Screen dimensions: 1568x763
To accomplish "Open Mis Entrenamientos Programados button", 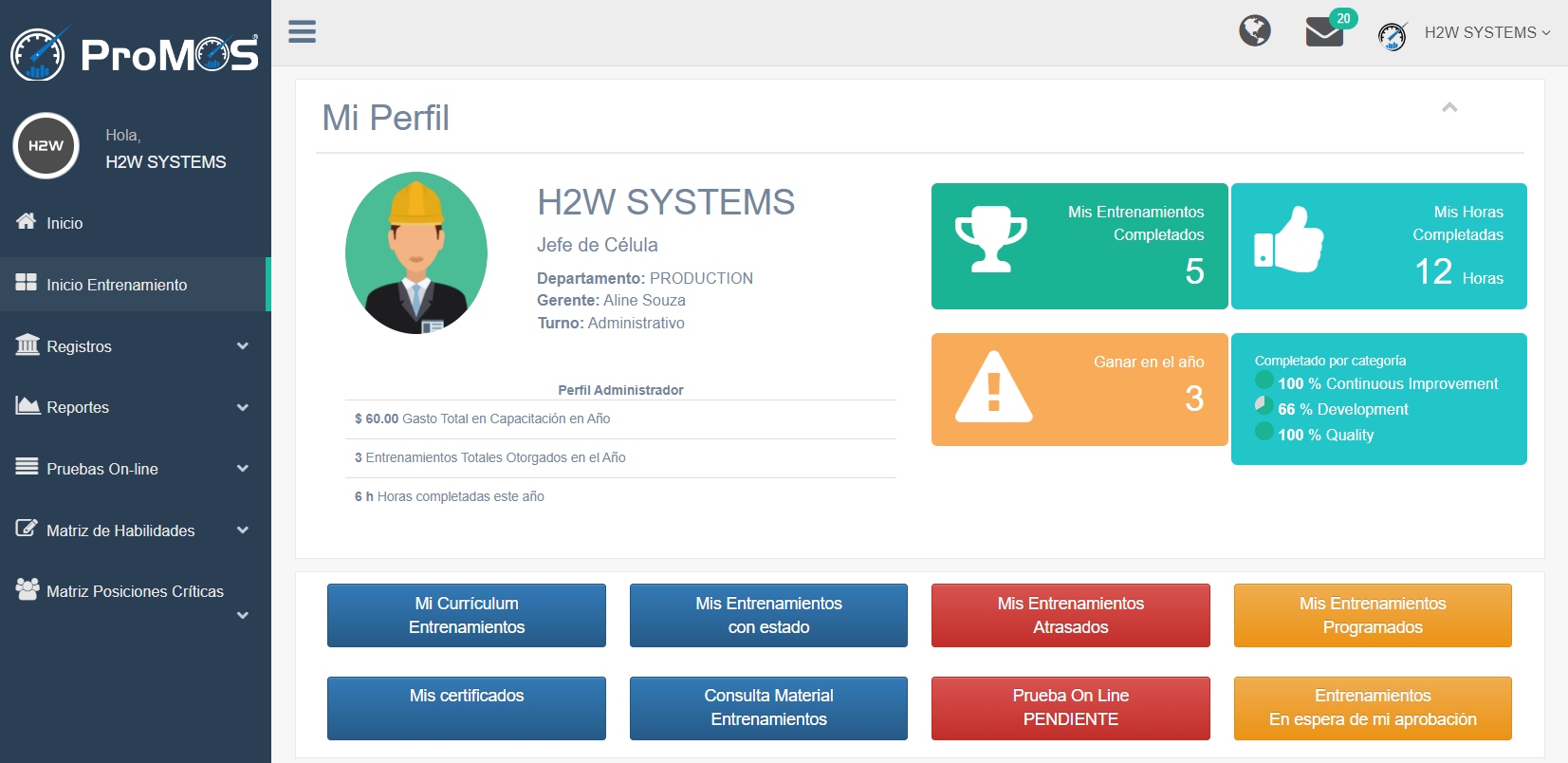I will [1373, 615].
